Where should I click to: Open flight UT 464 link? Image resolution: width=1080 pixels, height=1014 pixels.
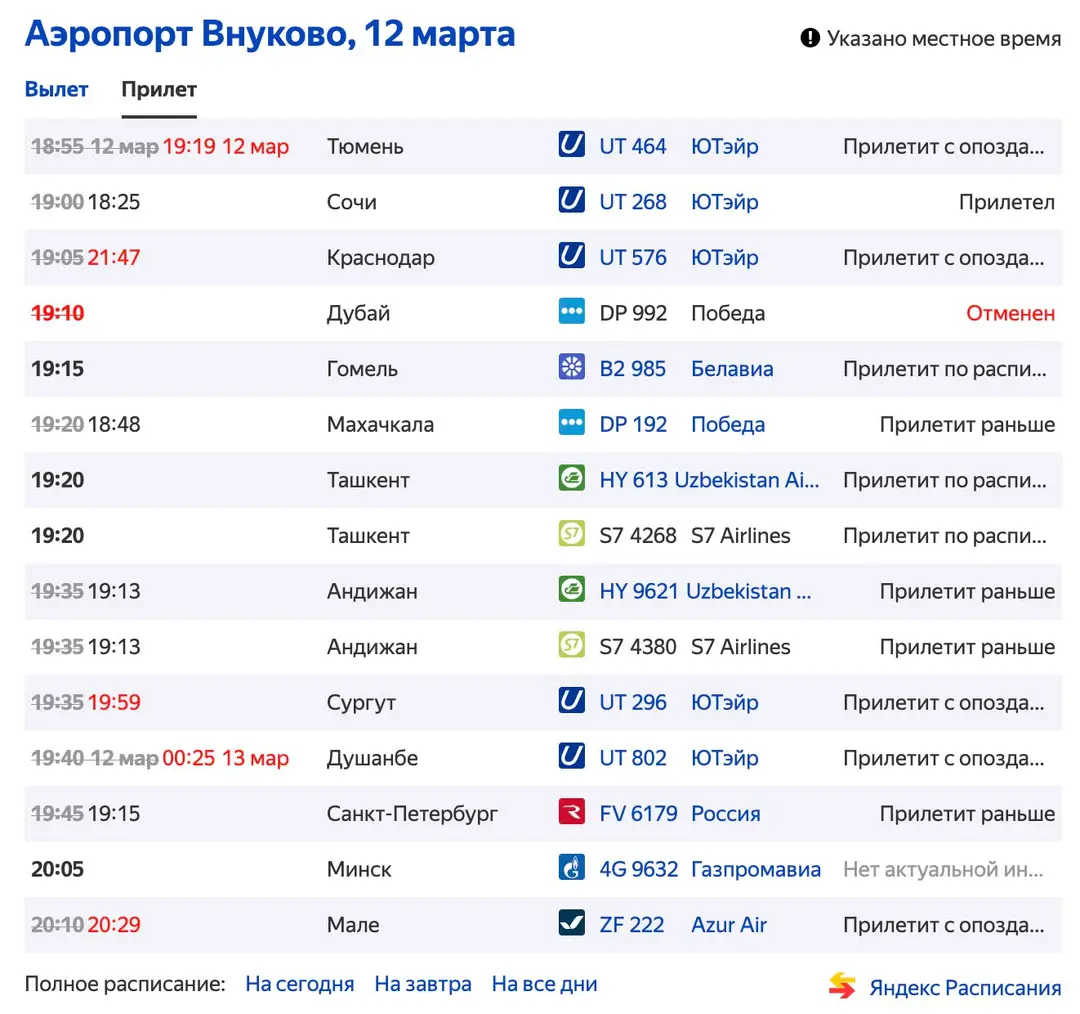click(632, 146)
